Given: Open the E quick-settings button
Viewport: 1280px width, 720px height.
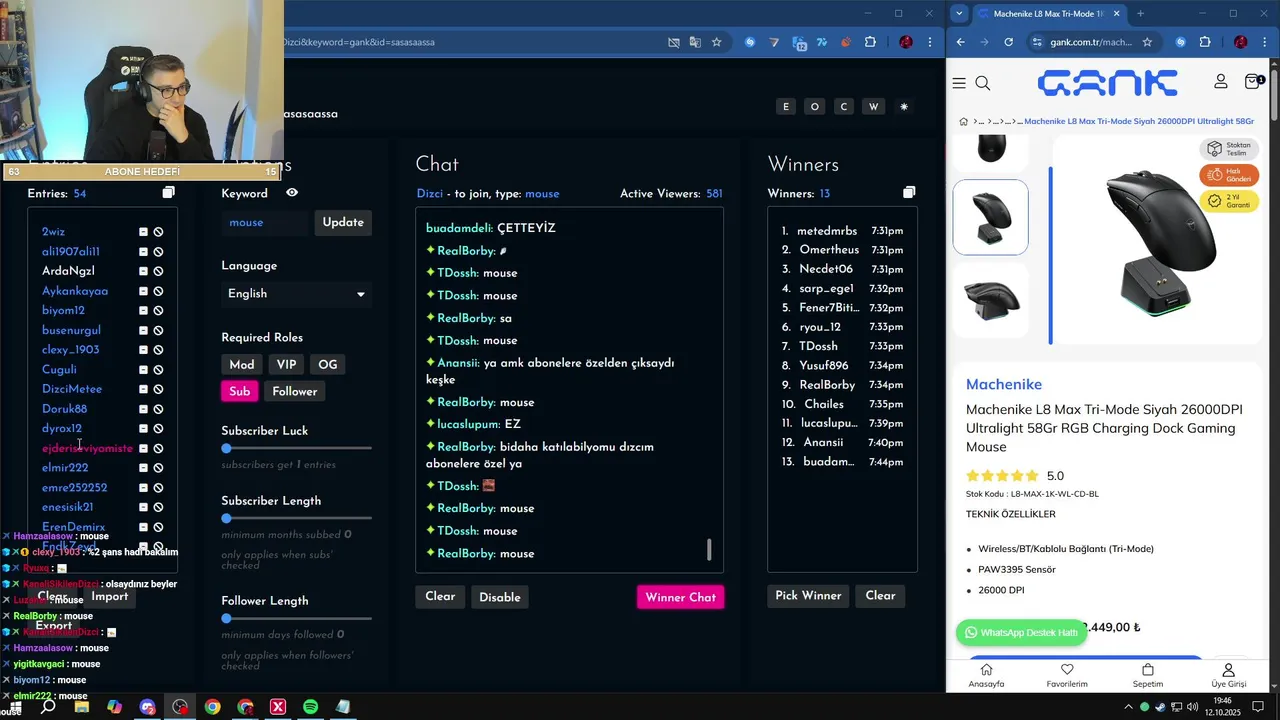Looking at the screenshot, I should (x=786, y=106).
